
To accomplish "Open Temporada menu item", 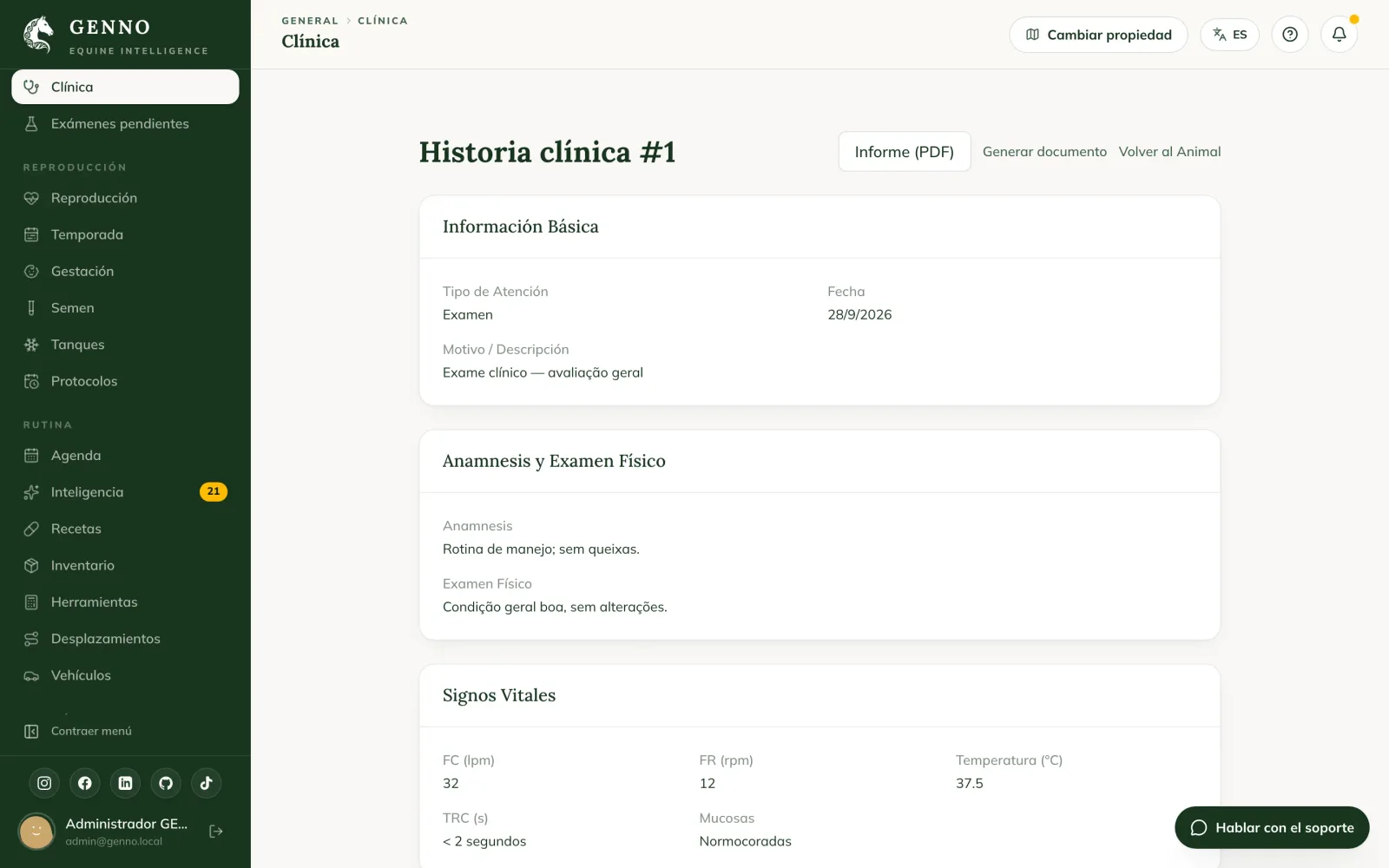I will tap(125, 234).
